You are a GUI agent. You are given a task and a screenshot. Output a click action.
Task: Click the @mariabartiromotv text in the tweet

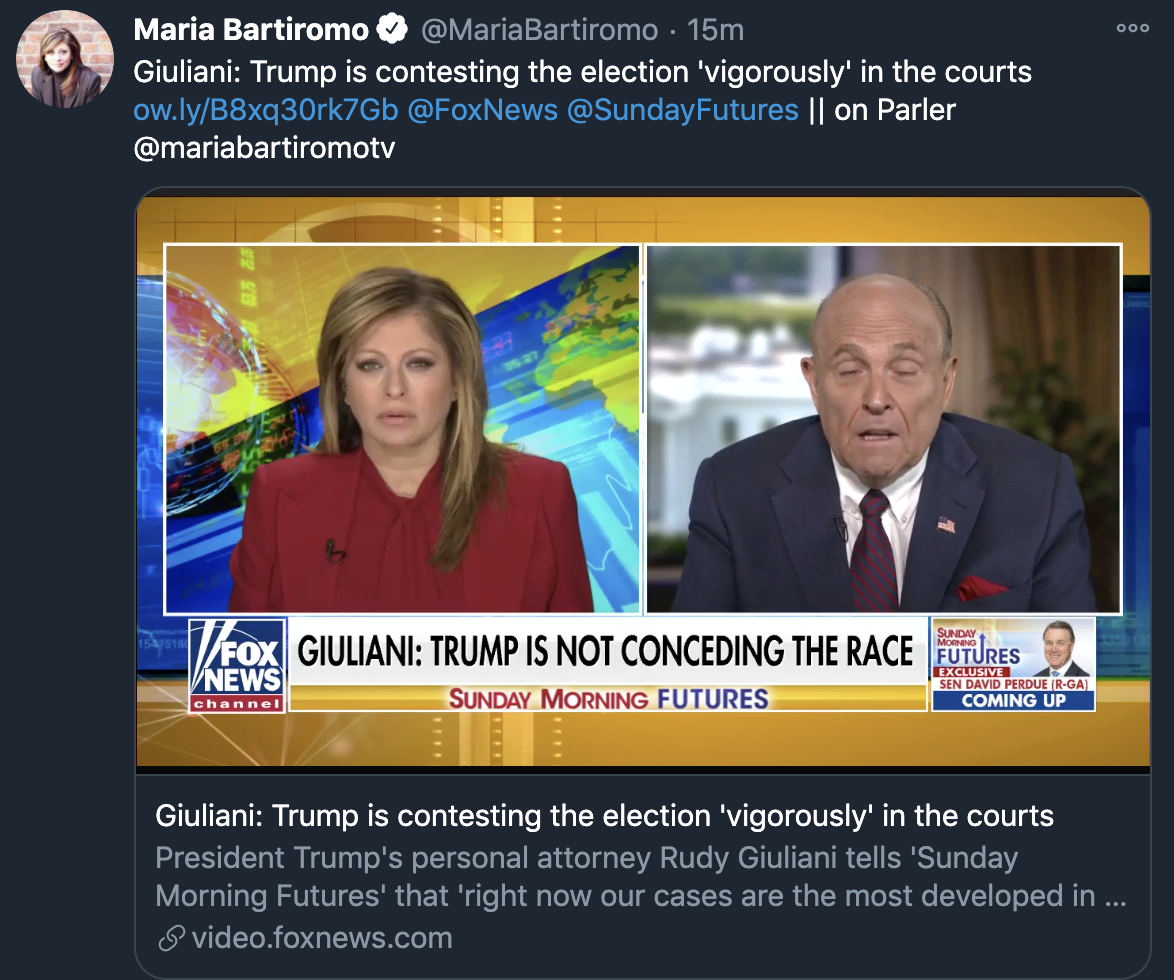[x=264, y=147]
